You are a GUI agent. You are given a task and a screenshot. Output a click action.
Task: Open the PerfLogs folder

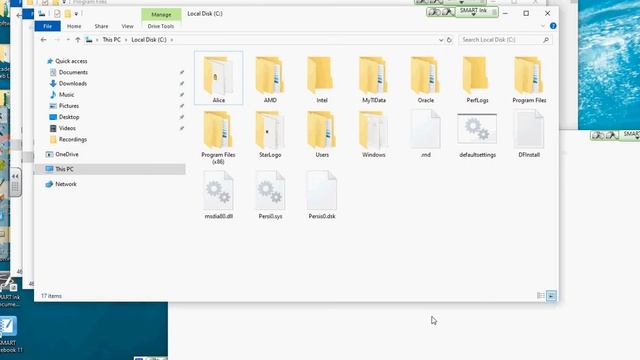477,78
